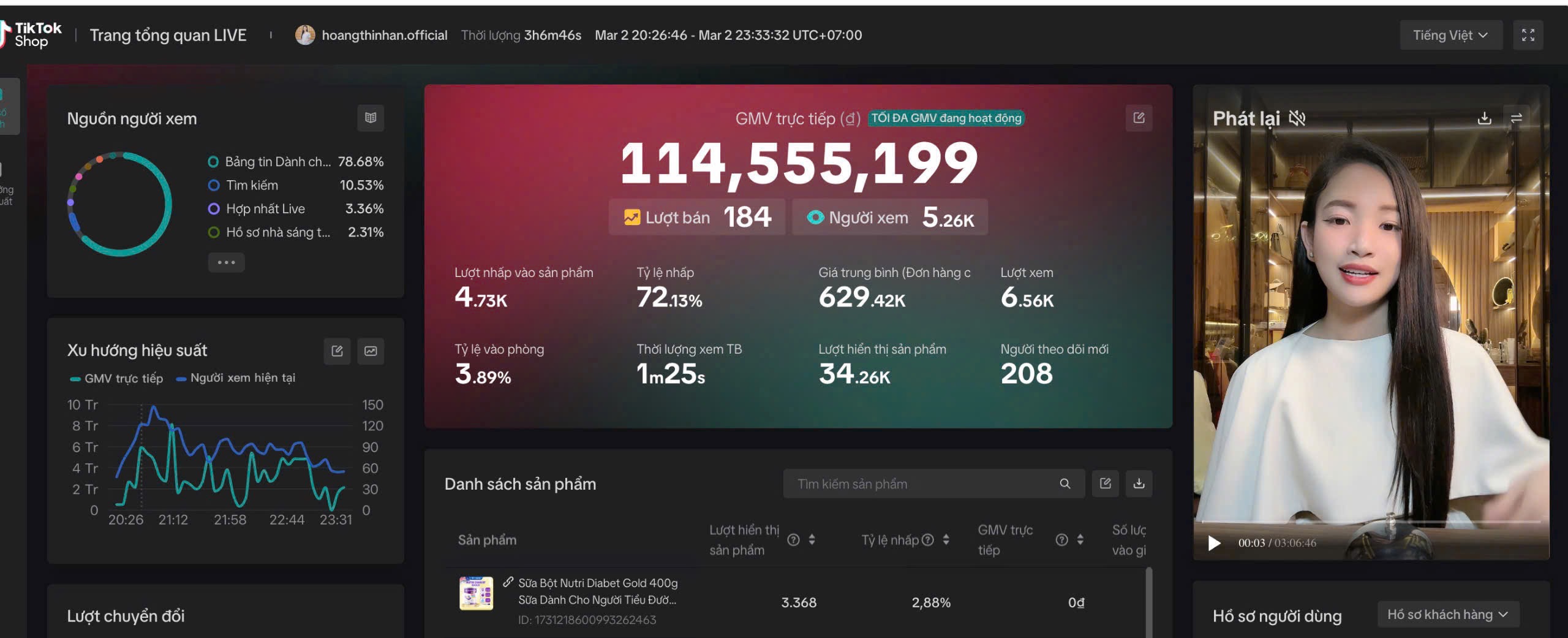Unmute the replay video sound
1568x638 pixels.
click(1297, 118)
